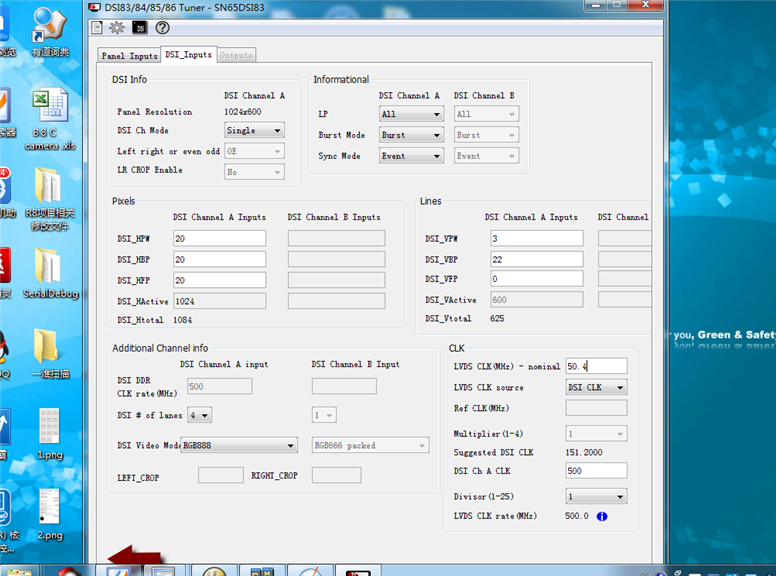Switch to the Panel Inputs tab
Viewport: 776px width, 576px height.
point(130,56)
